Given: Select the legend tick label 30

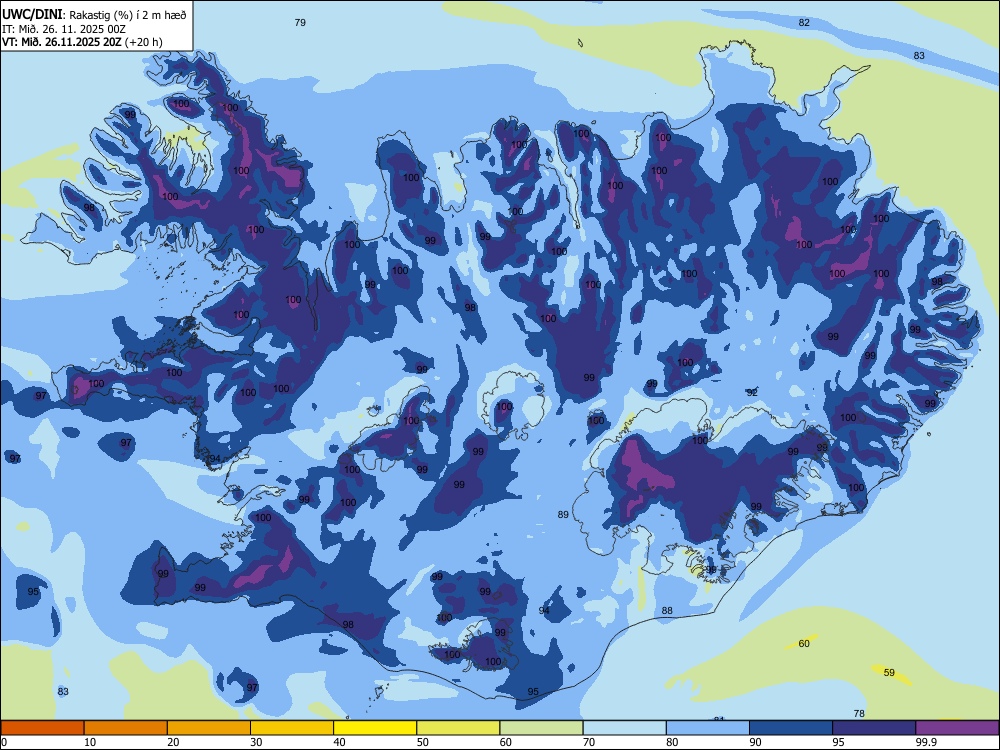Looking at the screenshot, I should click(256, 742).
